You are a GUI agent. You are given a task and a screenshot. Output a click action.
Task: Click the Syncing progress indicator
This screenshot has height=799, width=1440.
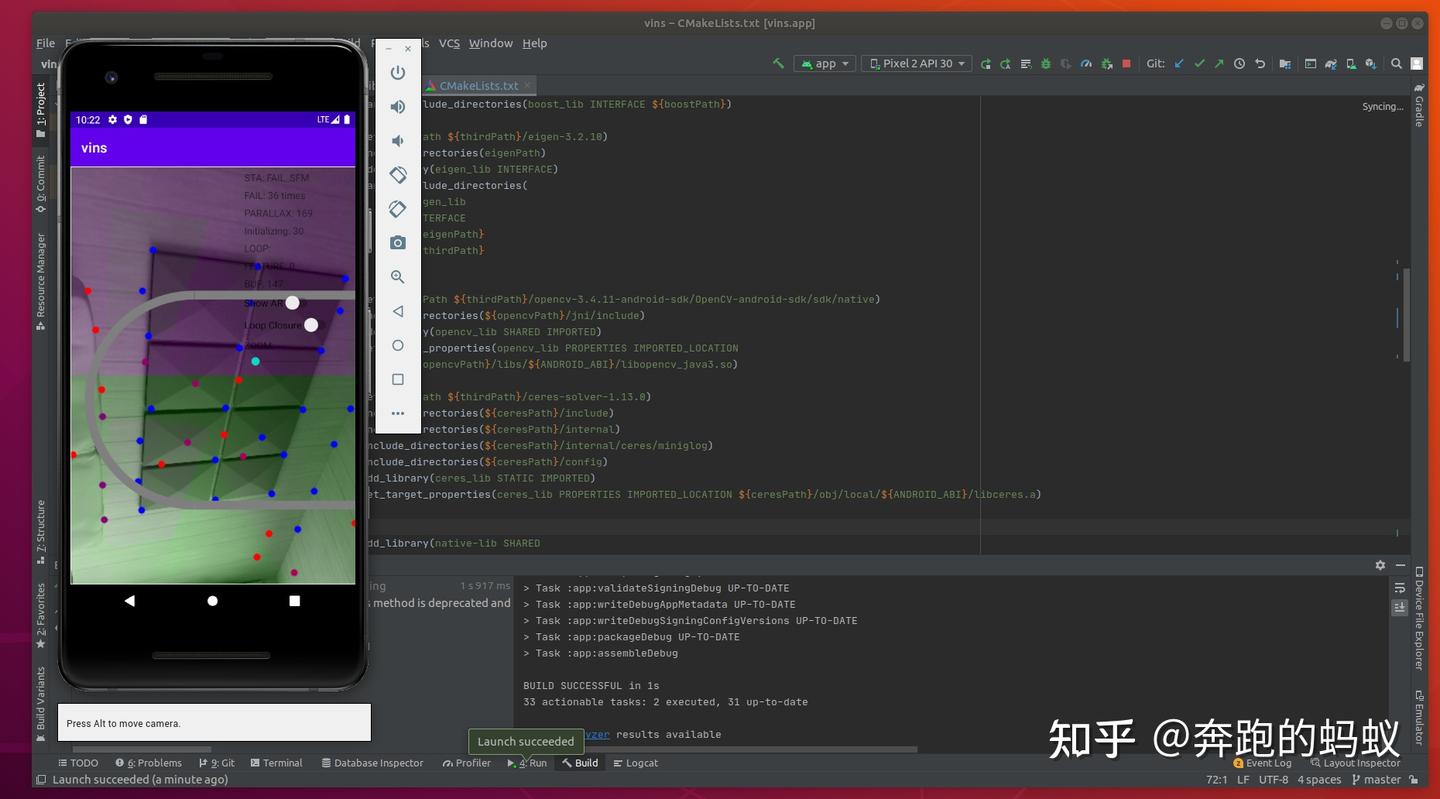(x=1381, y=106)
